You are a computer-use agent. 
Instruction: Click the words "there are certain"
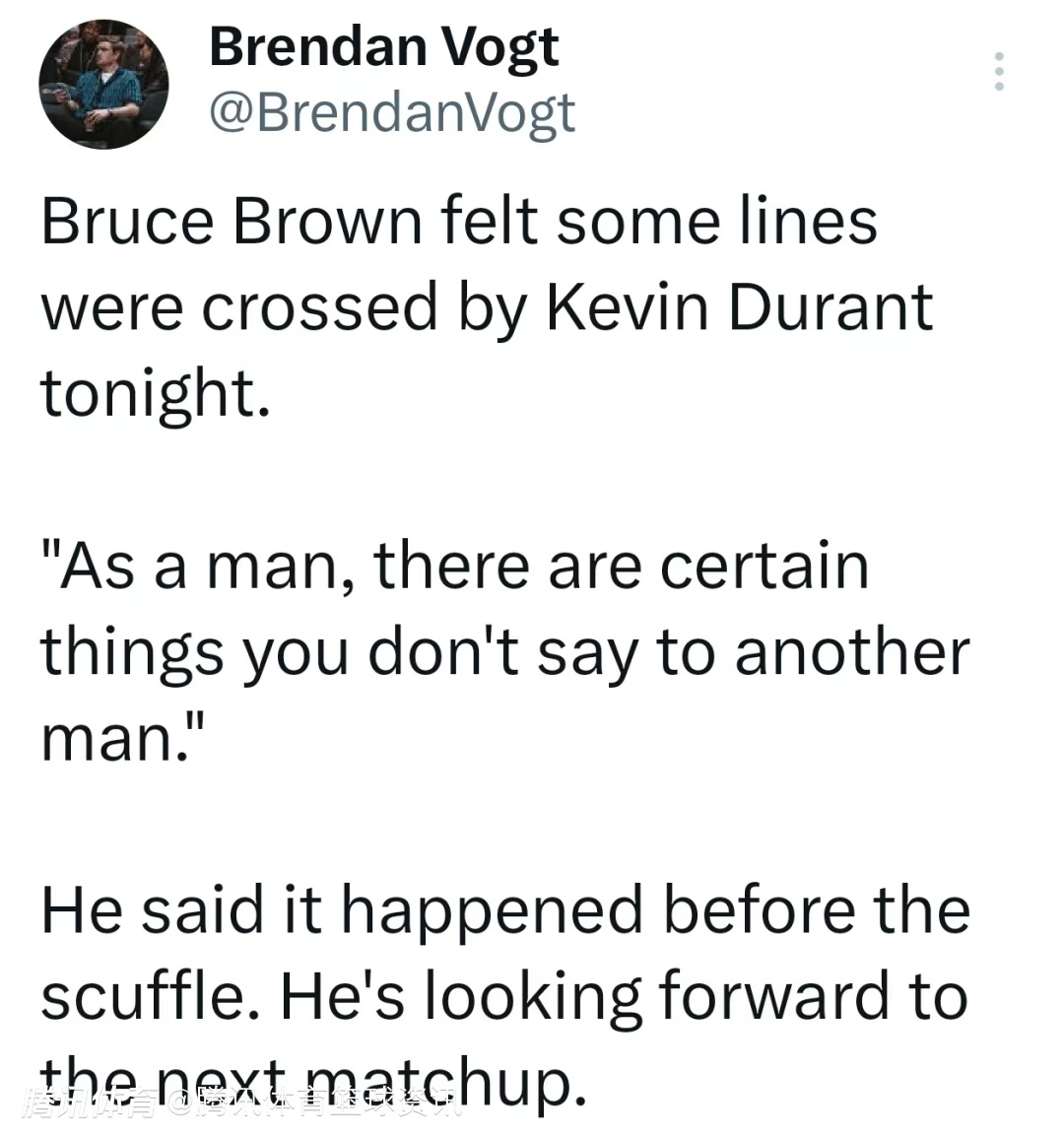tap(621, 566)
